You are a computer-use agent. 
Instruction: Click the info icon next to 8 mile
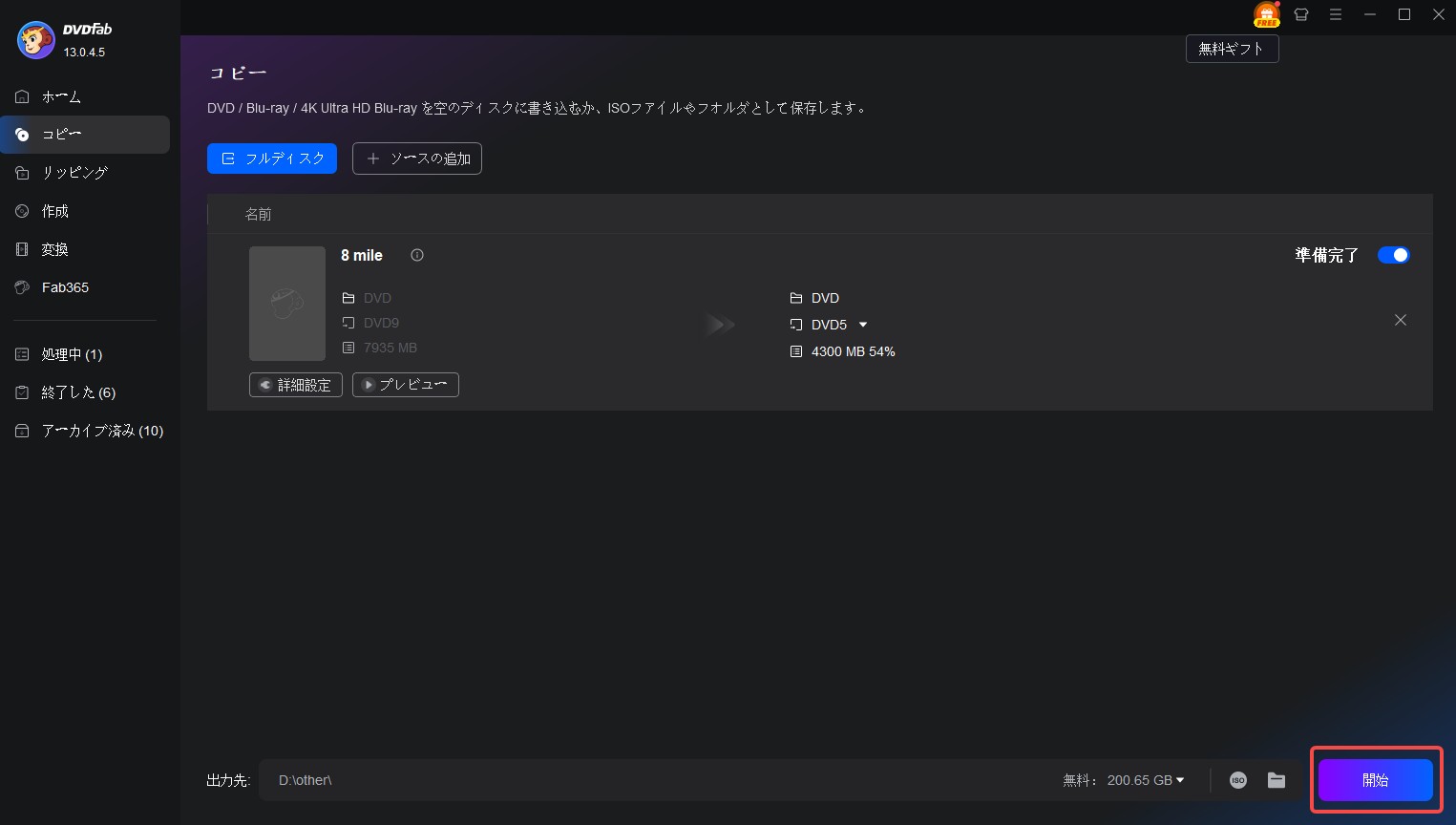pyautogui.click(x=417, y=255)
